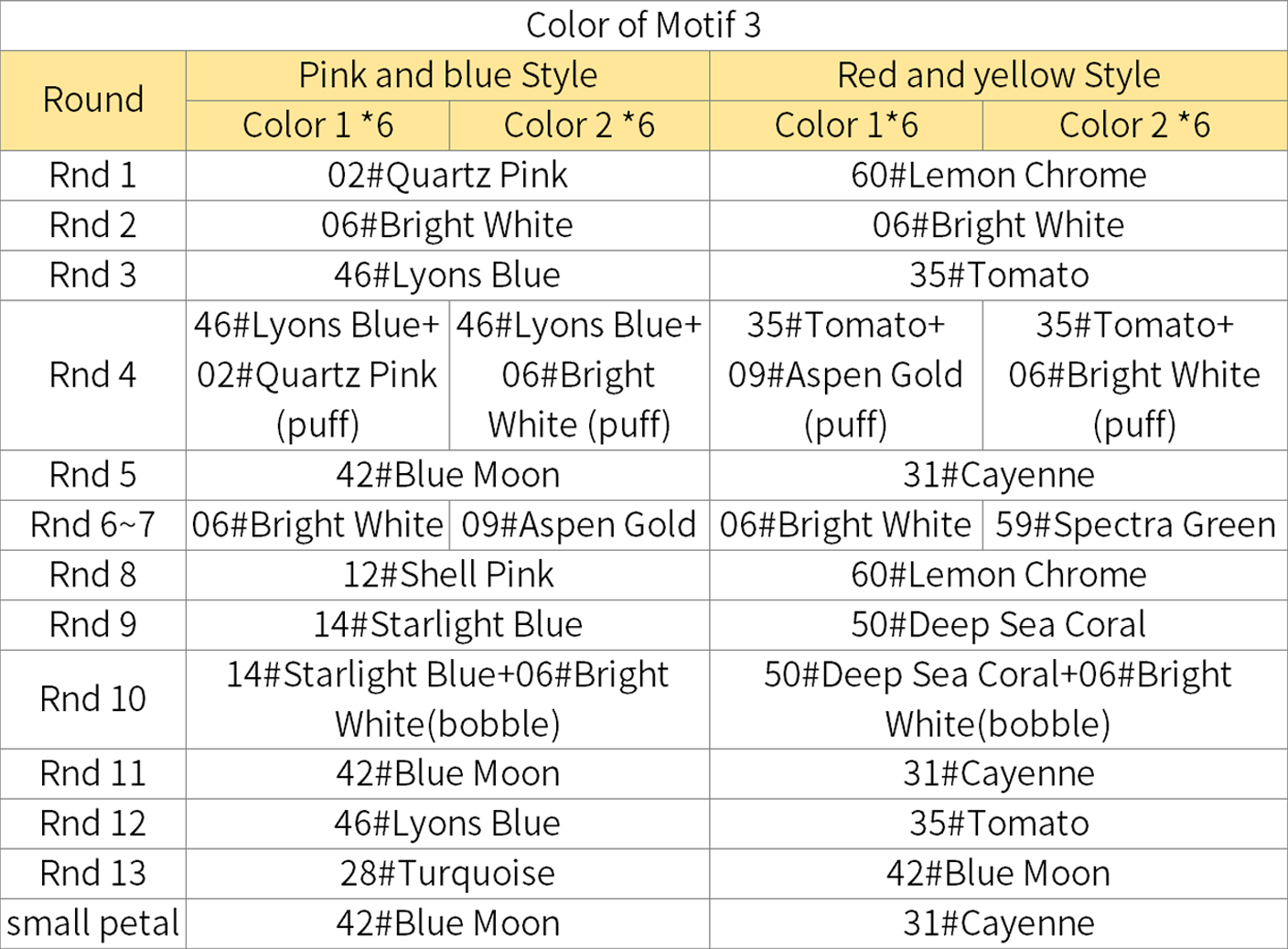The image size is (1288, 949).
Task: Click the '35#Tomato' cell in Rnd 3
Action: 998,275
